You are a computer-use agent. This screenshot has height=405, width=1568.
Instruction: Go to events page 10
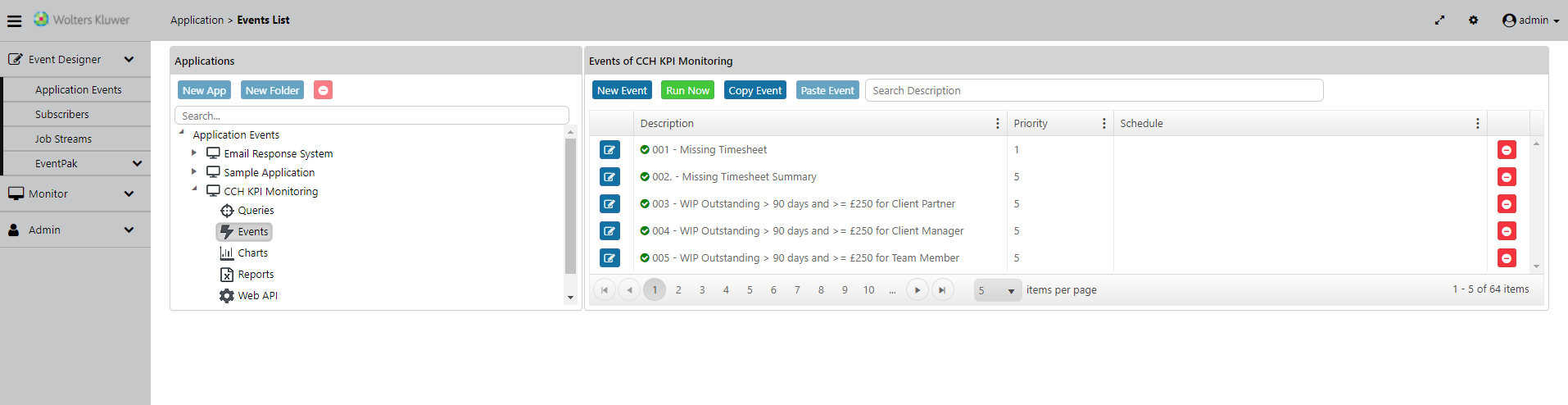868,290
